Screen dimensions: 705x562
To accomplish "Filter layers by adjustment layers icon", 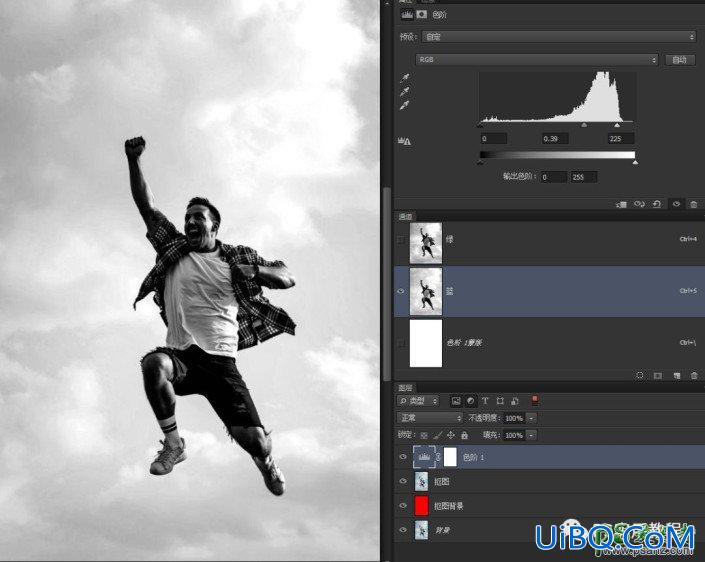I will tap(471, 401).
